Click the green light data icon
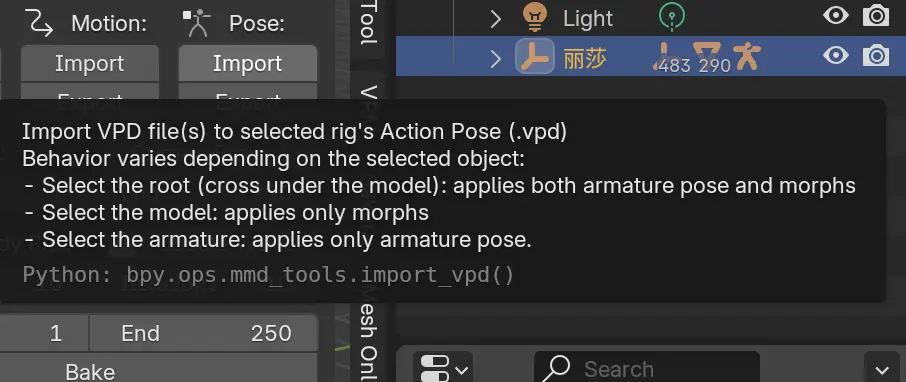906x382 pixels. 671,16
